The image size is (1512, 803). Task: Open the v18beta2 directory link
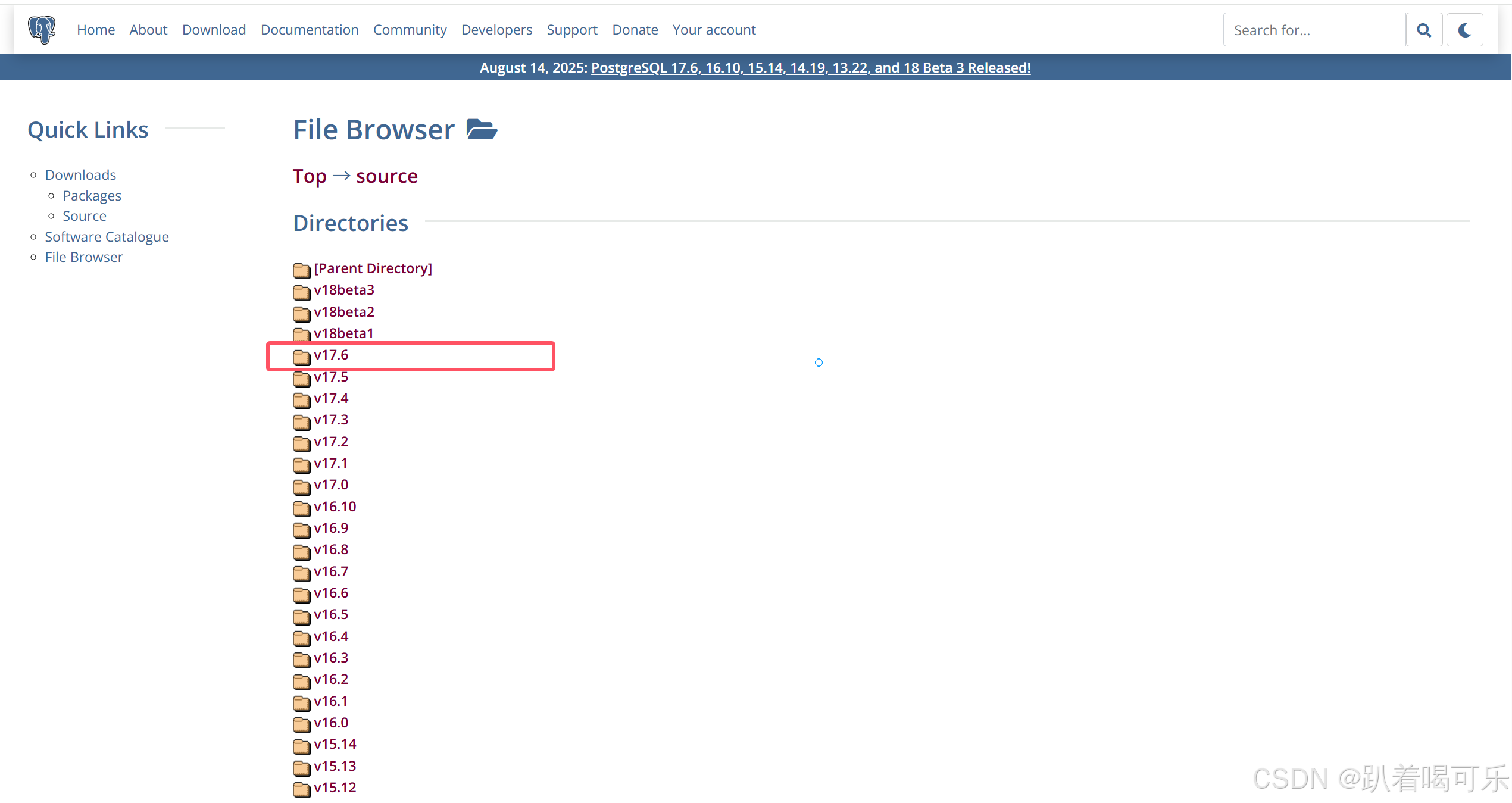click(344, 312)
